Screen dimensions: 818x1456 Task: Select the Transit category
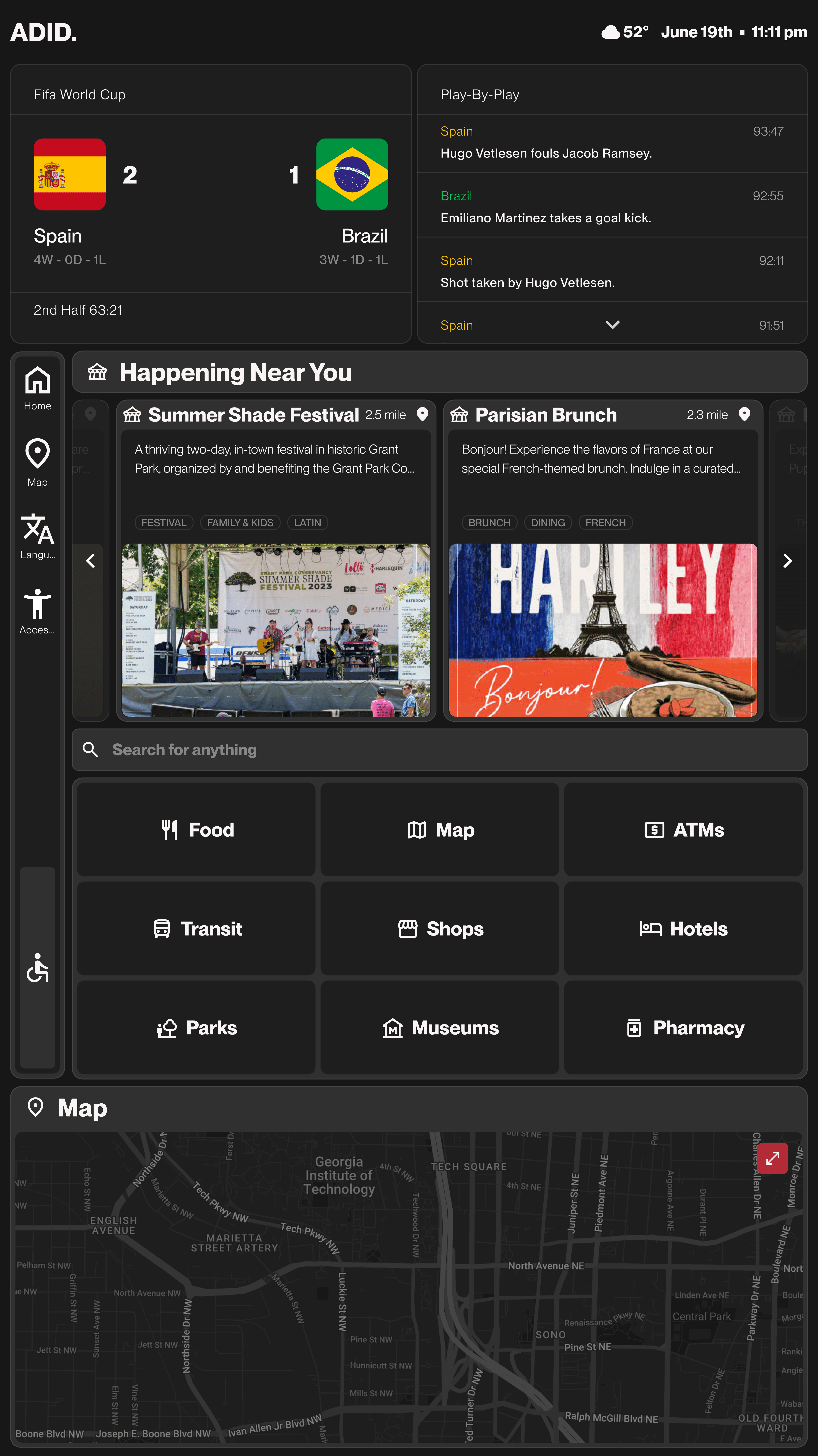(196, 928)
